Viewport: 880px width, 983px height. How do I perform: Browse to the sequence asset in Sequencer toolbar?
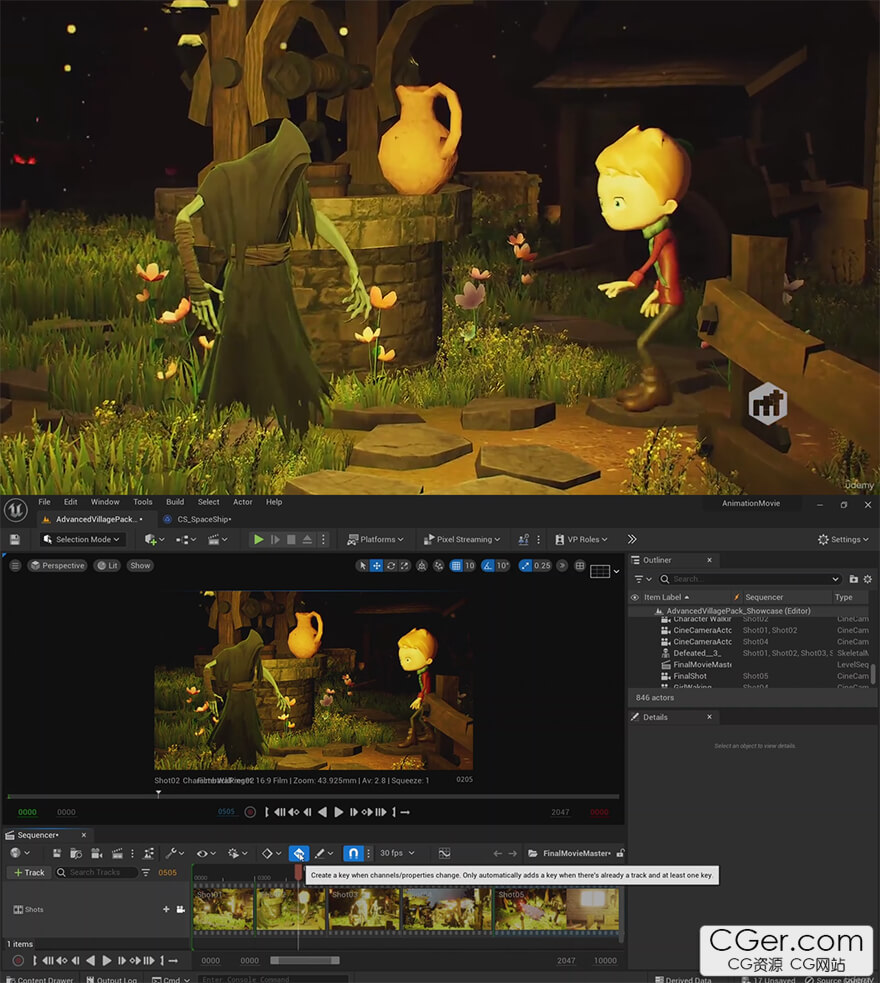76,853
